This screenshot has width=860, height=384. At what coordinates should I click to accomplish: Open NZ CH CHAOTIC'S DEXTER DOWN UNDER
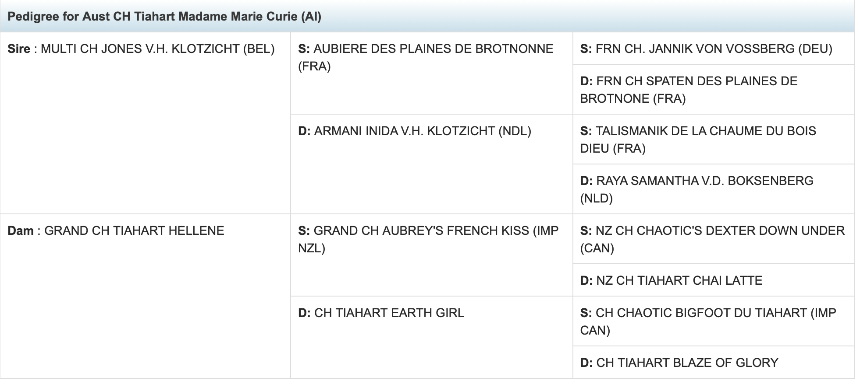point(712,239)
